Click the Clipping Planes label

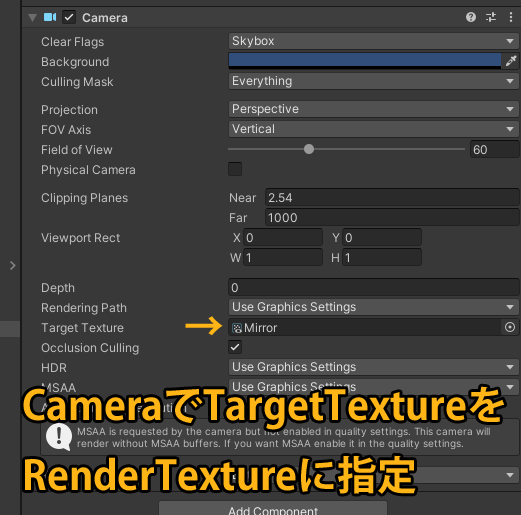[84, 198]
